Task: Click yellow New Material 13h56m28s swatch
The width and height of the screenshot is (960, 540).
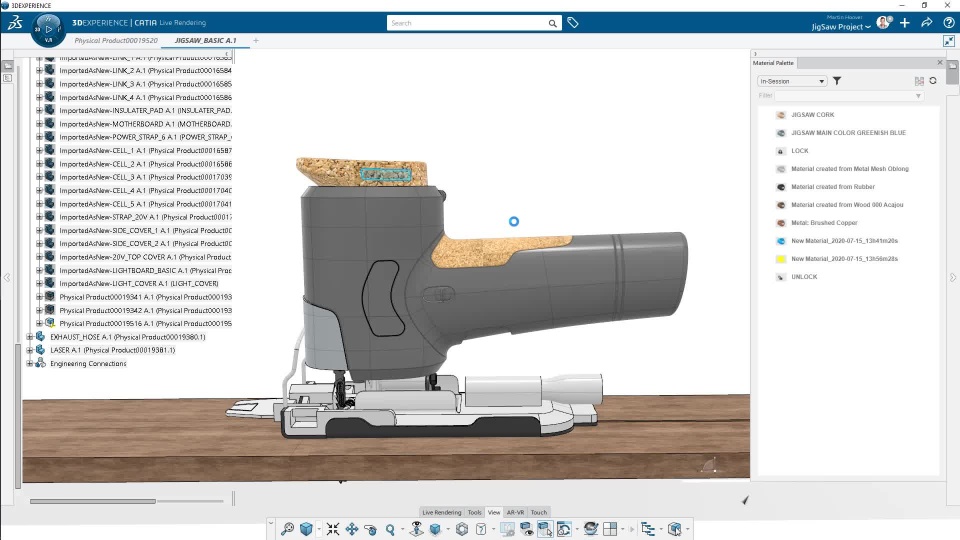Action: [781, 259]
